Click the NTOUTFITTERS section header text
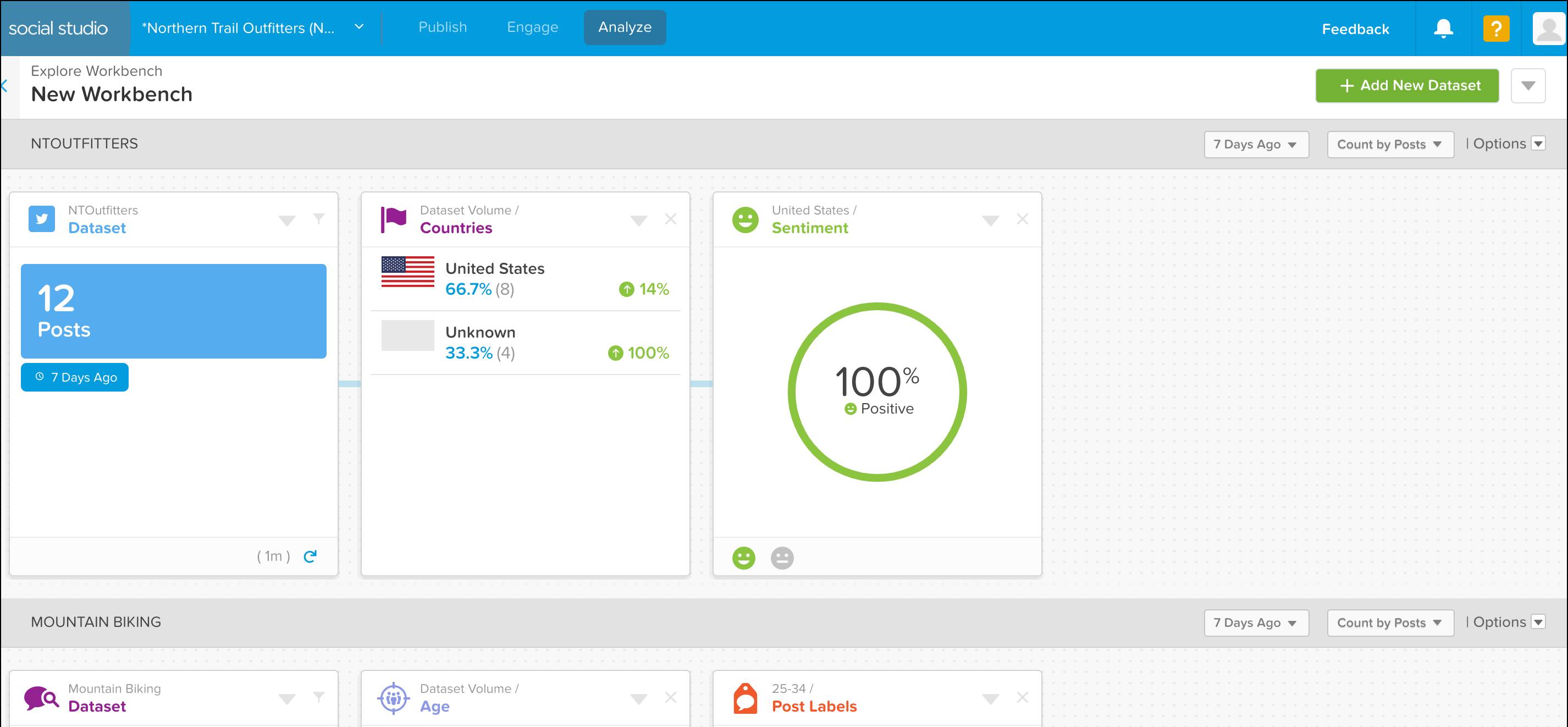Image resolution: width=1568 pixels, height=727 pixels. (85, 144)
